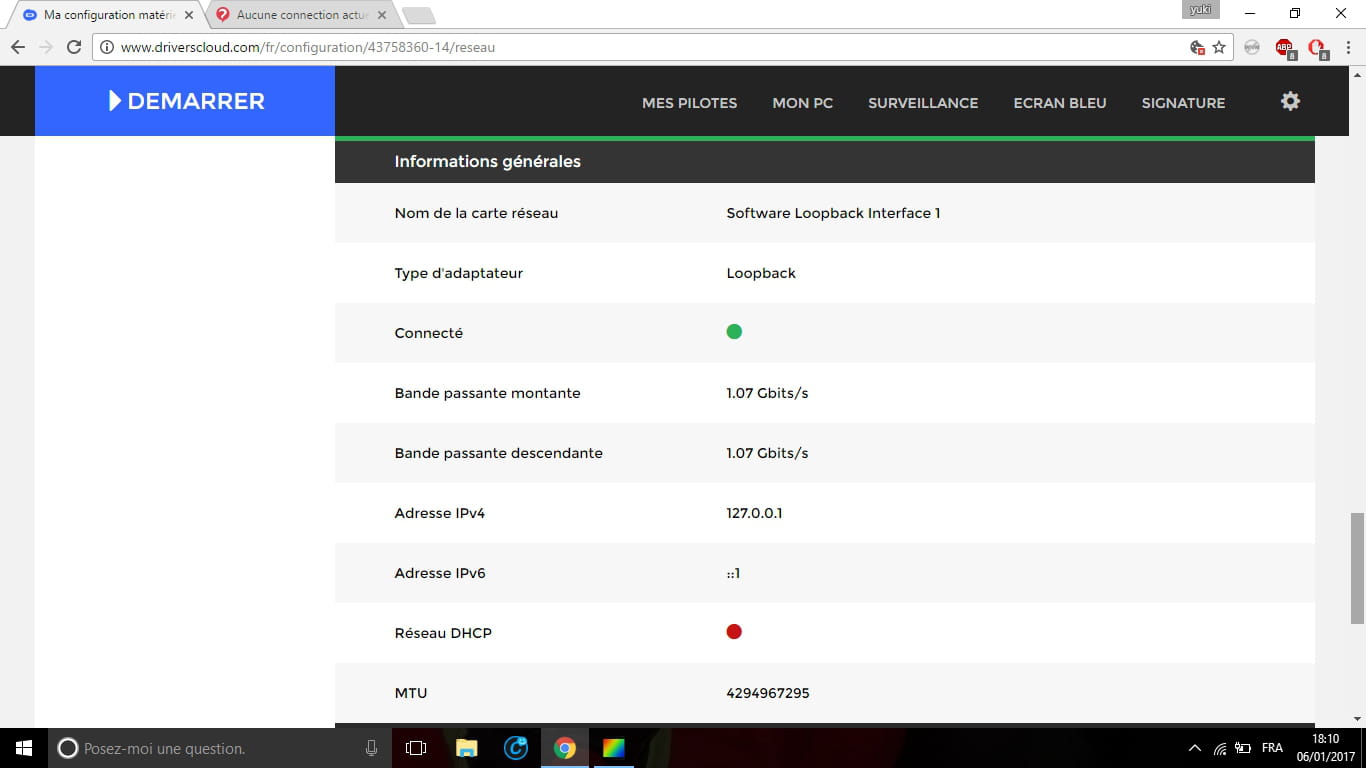
Task: Click the blocked cookies icon in address bar
Action: [x=1197, y=47]
